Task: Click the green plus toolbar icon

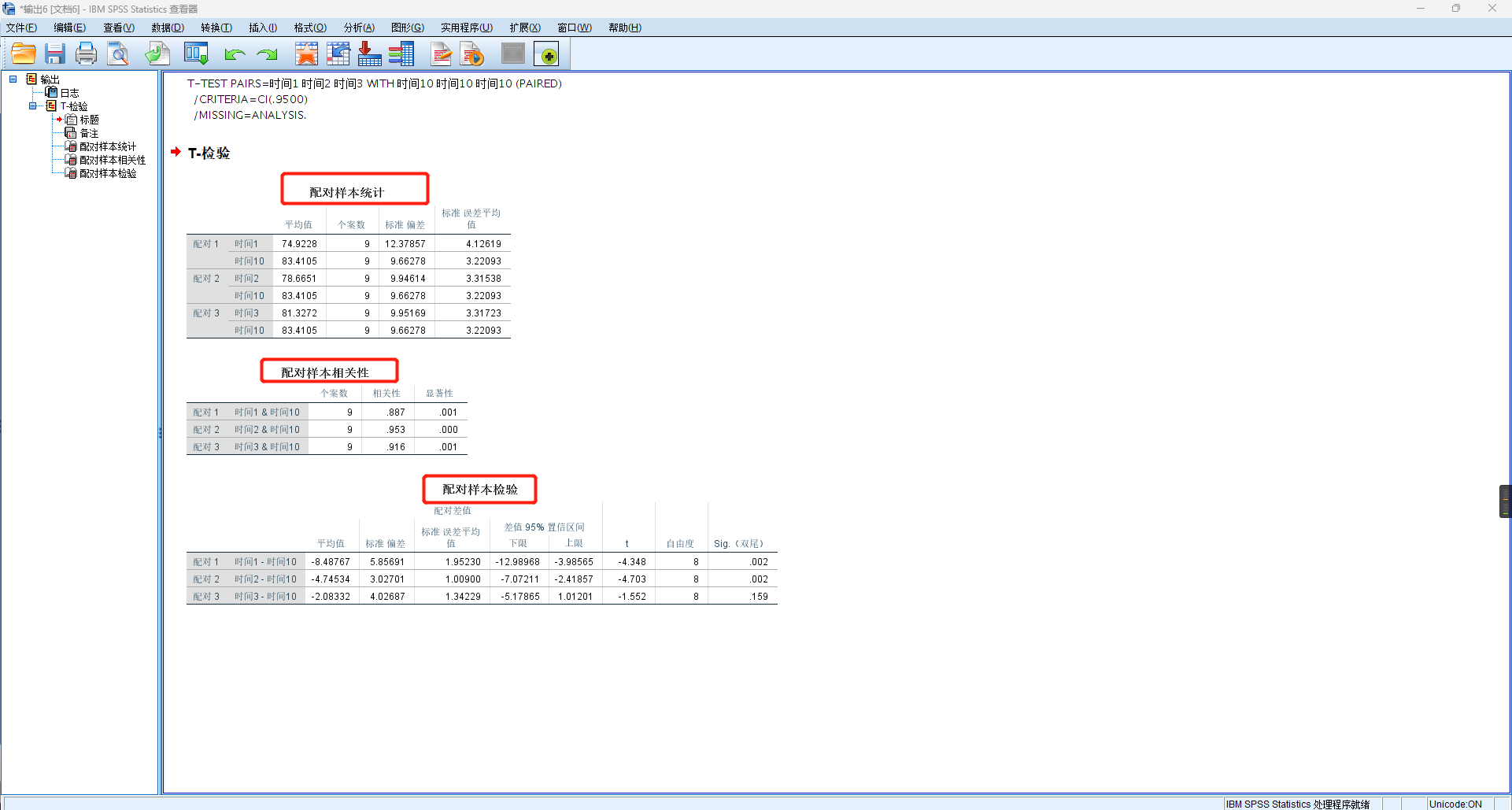Action: [546, 54]
